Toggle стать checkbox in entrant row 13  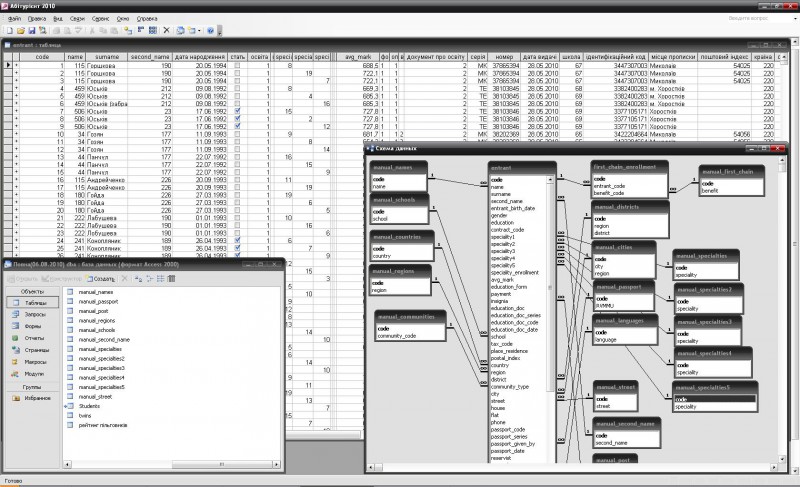[x=237, y=157]
